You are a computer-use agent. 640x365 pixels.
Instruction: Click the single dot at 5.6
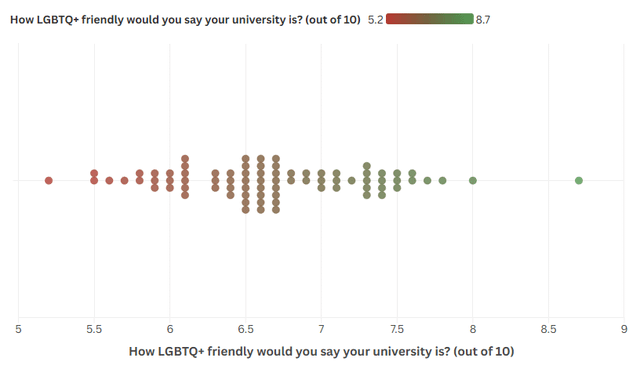109,180
